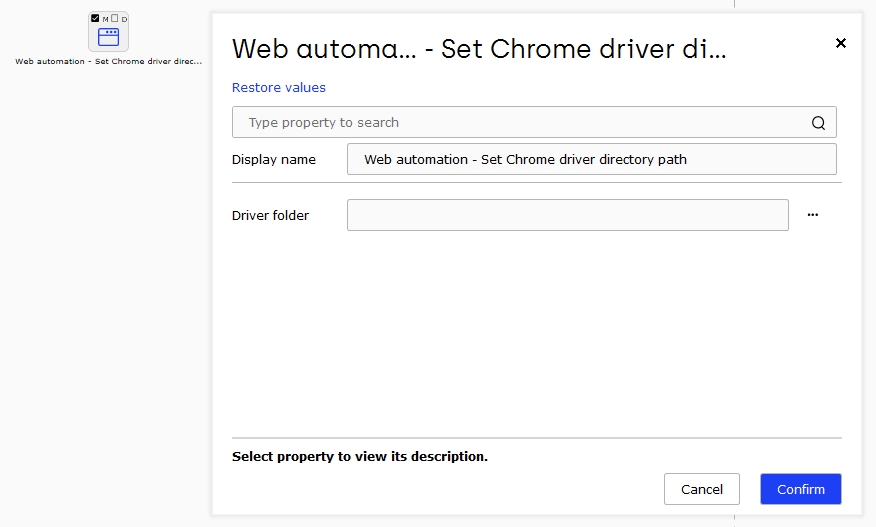Click 'Select property to view its description' text
Screen dimensions: 876x527
[x=360, y=457]
